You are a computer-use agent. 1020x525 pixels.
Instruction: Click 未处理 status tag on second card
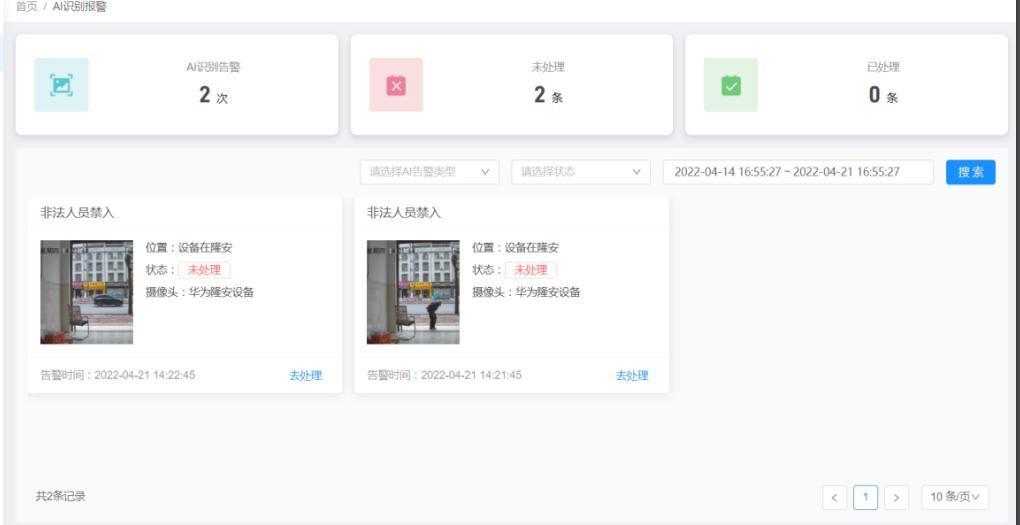pyautogui.click(x=531, y=270)
